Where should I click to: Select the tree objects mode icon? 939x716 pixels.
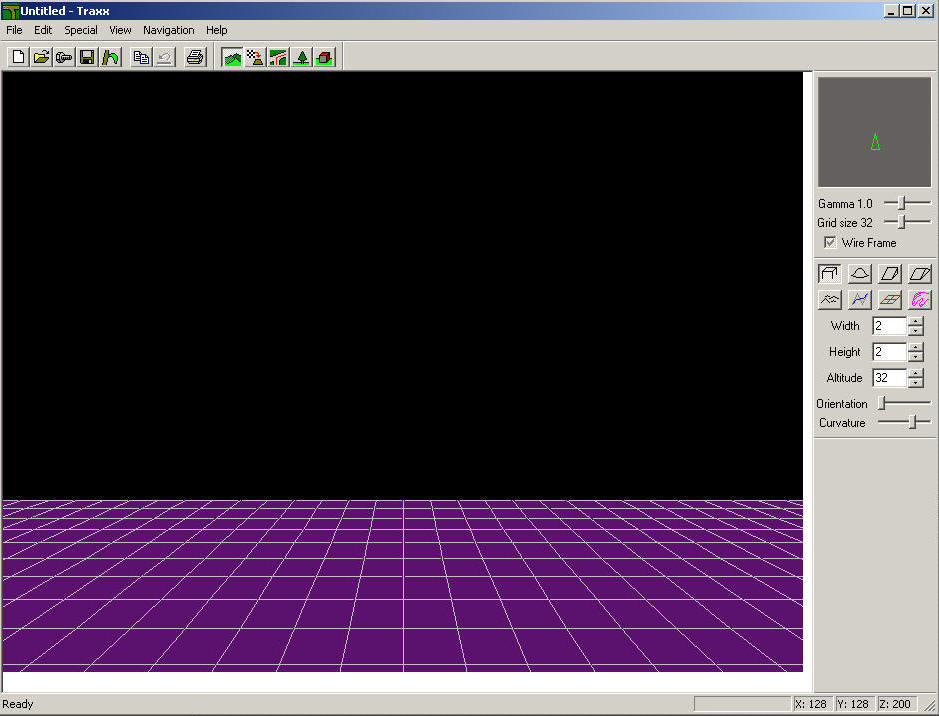point(301,57)
